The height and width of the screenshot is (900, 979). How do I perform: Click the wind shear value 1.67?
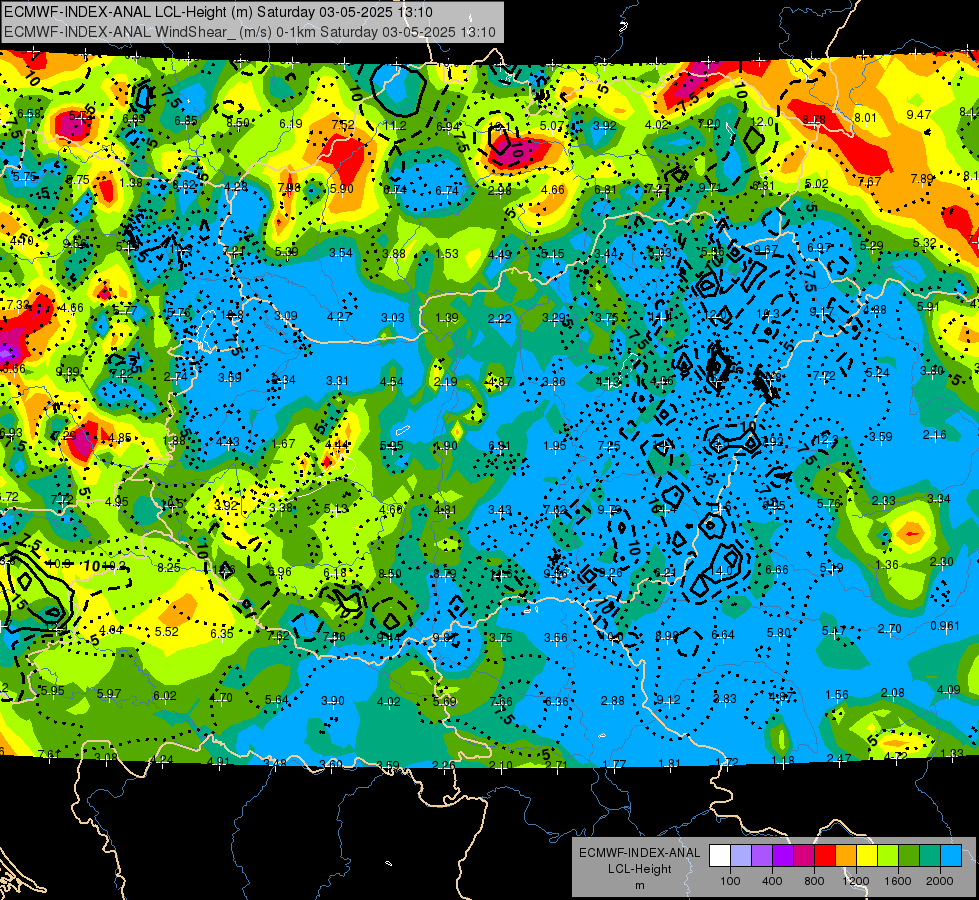(x=283, y=443)
